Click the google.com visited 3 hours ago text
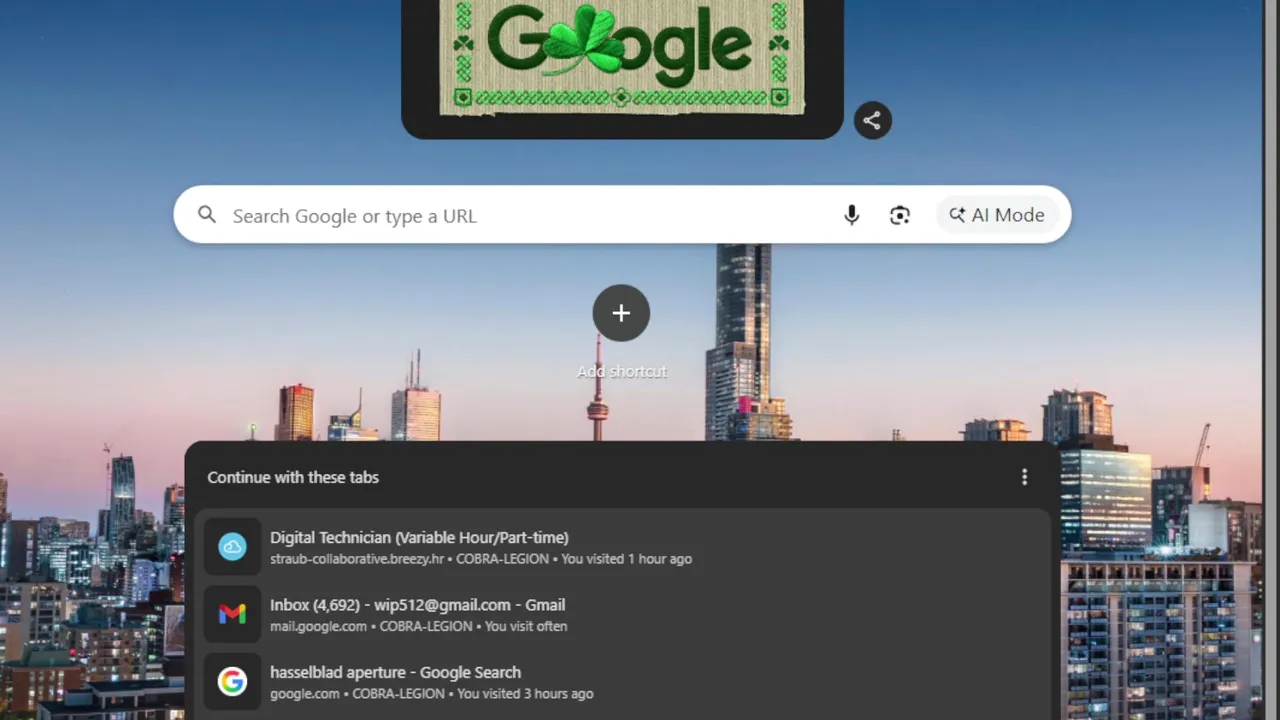Viewport: 1280px width, 720px height. tap(431, 693)
